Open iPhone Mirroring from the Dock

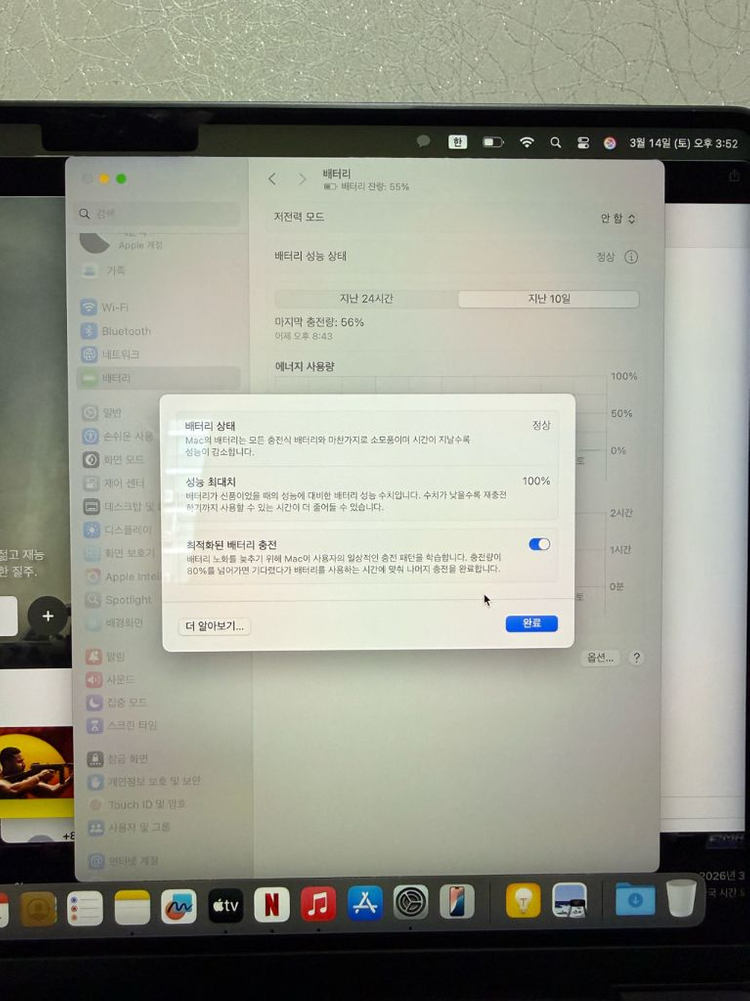point(457,901)
